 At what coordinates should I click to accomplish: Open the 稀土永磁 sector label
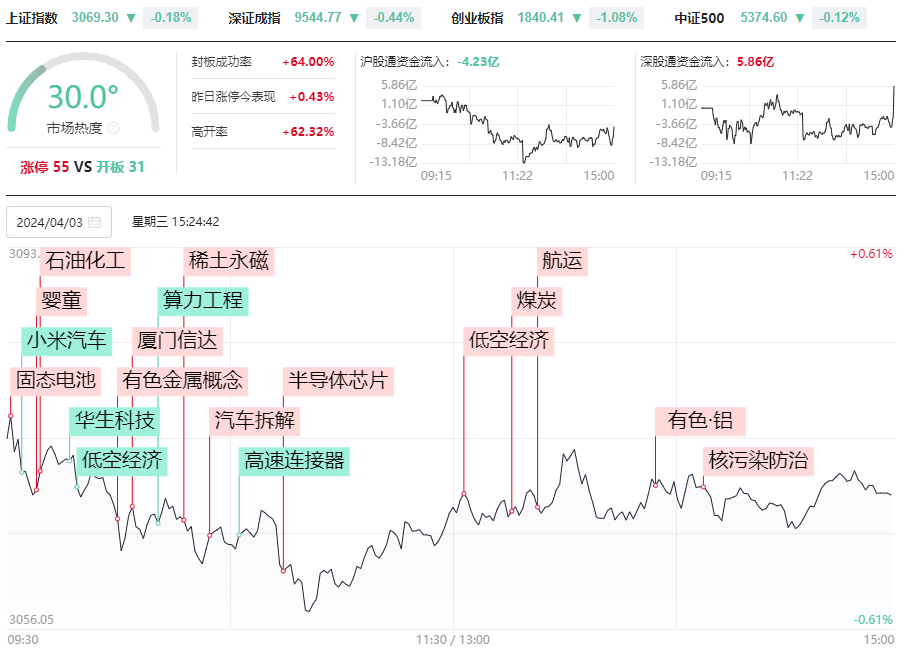tap(229, 261)
